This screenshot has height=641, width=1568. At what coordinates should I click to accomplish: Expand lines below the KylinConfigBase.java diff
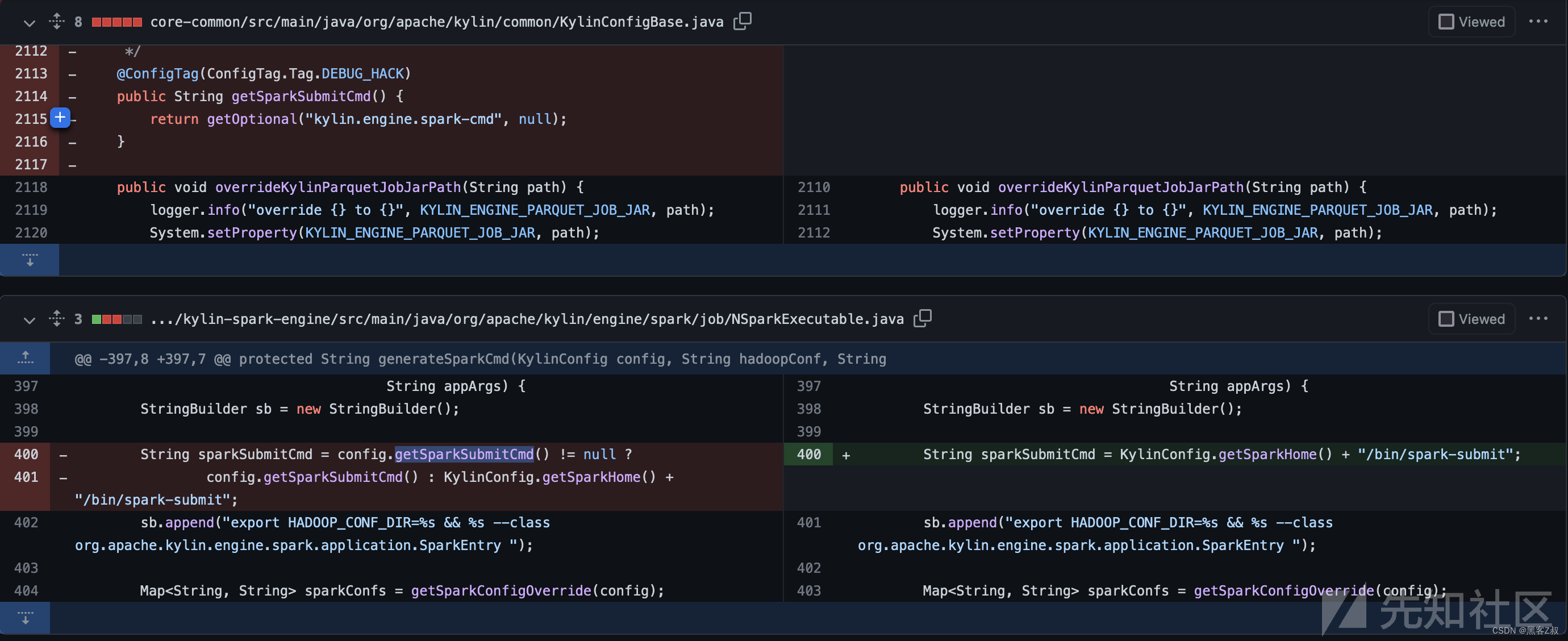(29, 260)
